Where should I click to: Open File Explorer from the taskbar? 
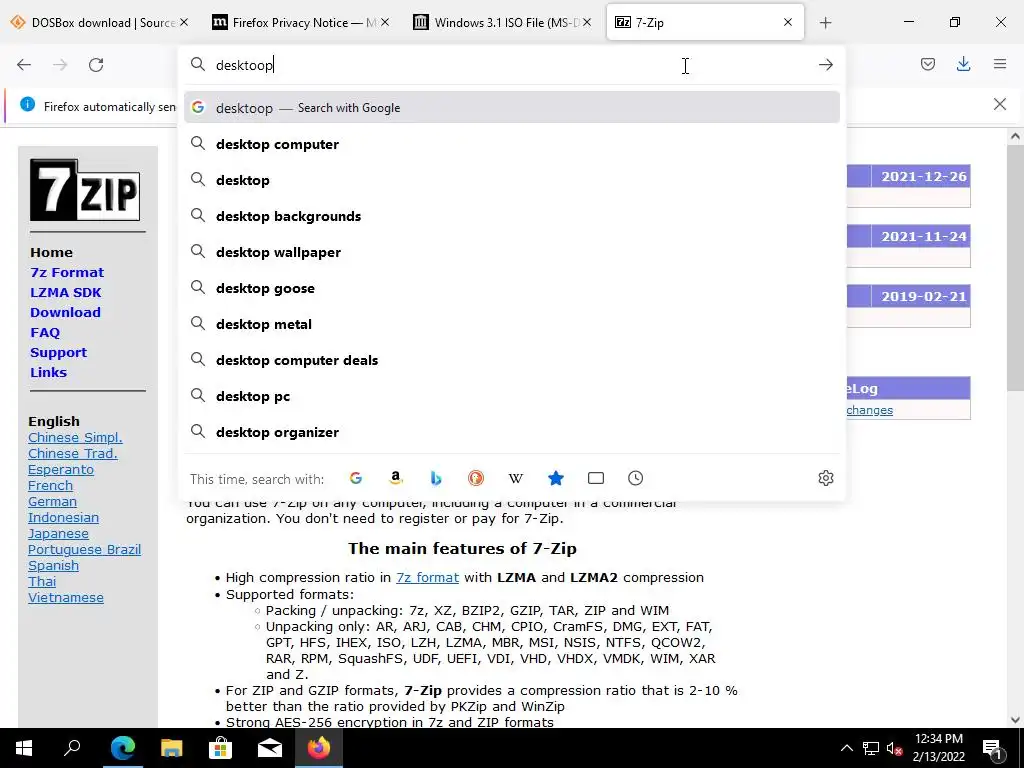(171, 748)
